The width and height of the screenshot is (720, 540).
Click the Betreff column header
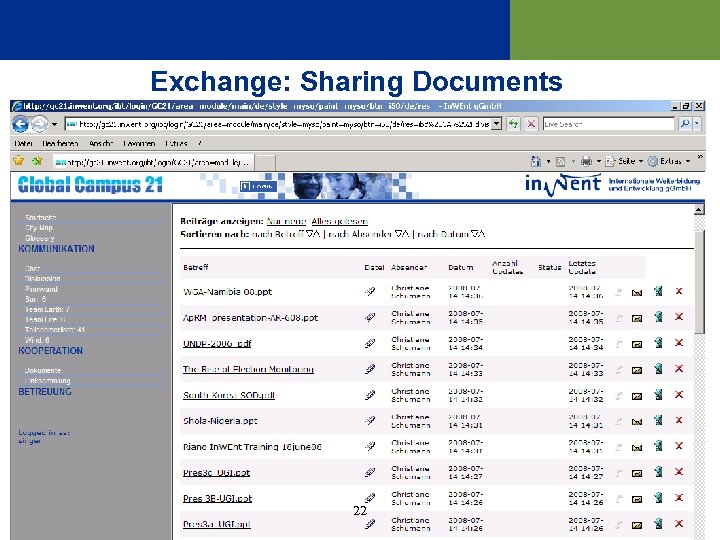(x=196, y=267)
